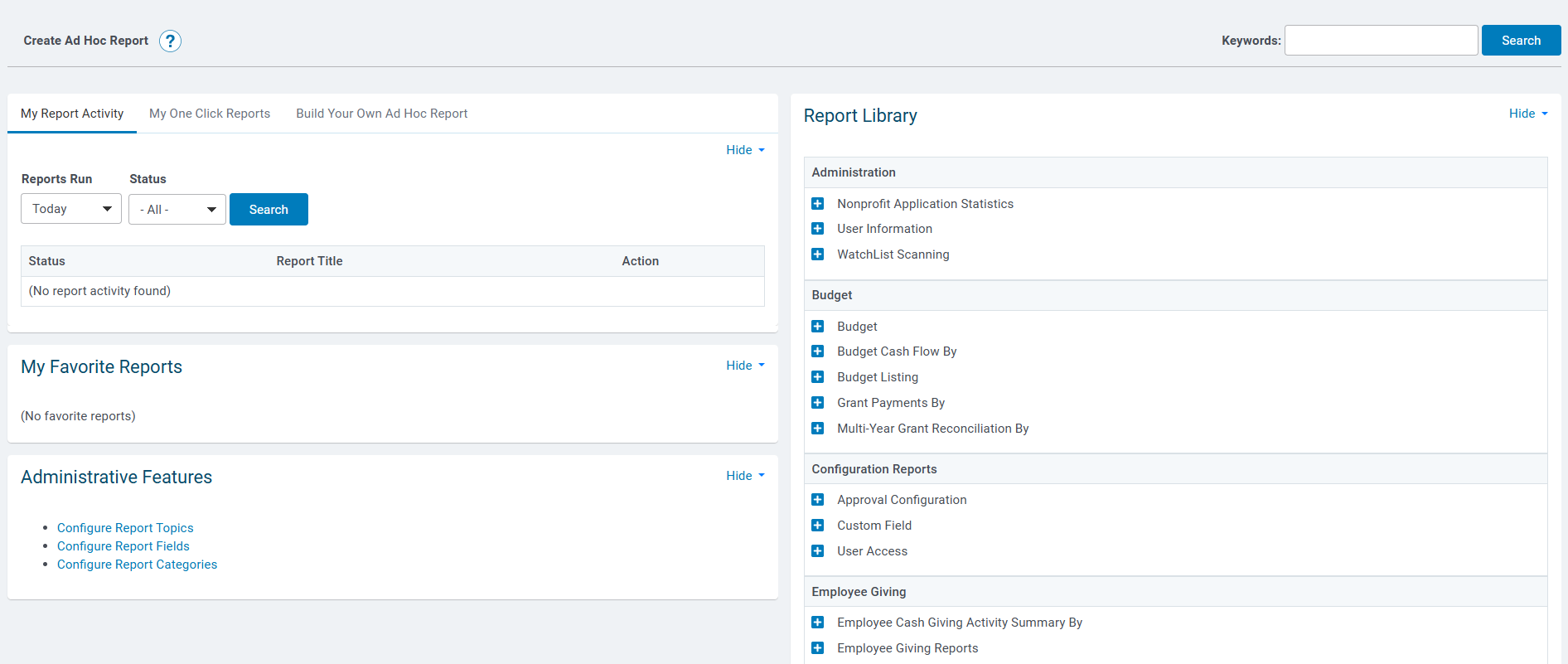The image size is (1568, 664).
Task: Expand Grant Payments By plus icon
Action: click(817, 403)
